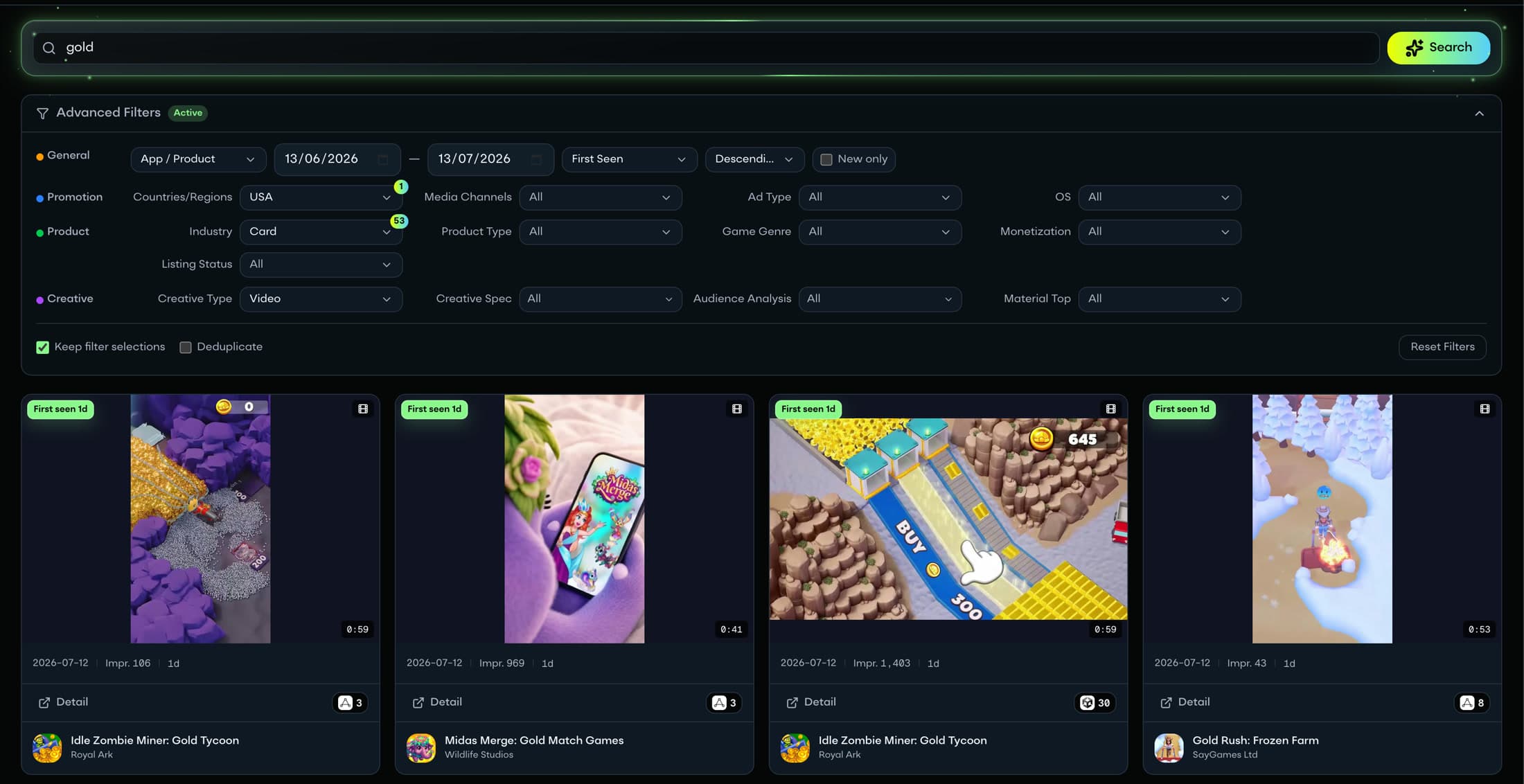Open Detail for 1,403 impressions card

(x=811, y=702)
